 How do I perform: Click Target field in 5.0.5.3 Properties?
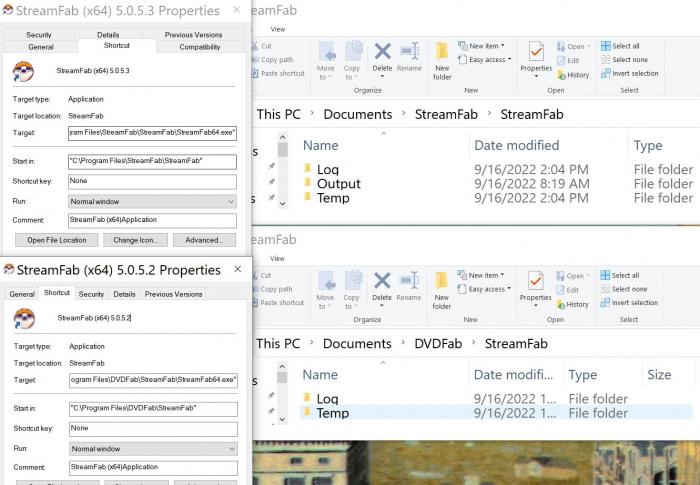point(152,133)
